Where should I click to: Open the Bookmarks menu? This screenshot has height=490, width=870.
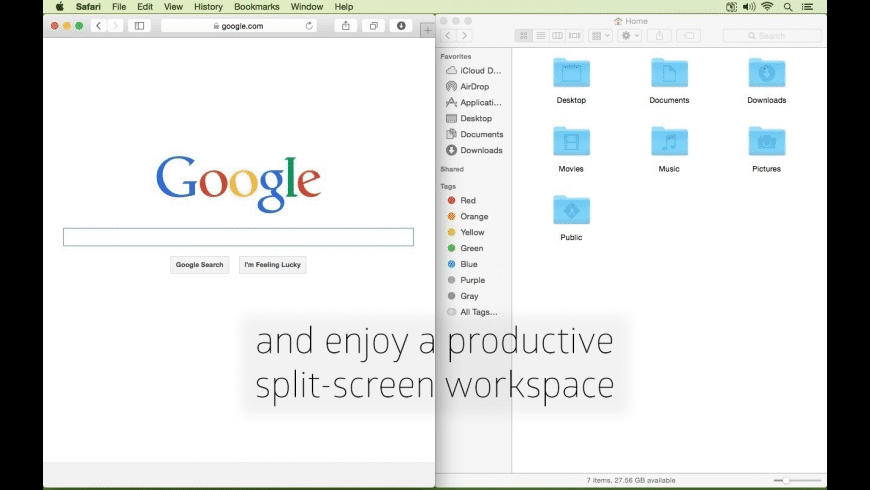pyautogui.click(x=257, y=7)
